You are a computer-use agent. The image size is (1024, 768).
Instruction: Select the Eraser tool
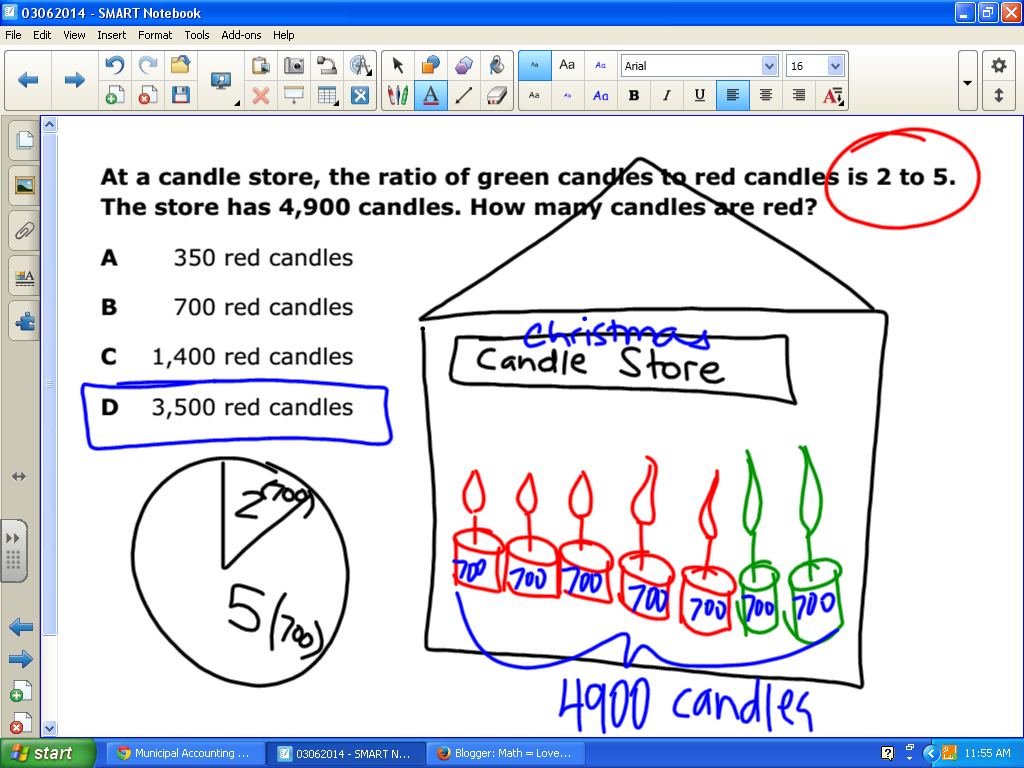[496, 95]
